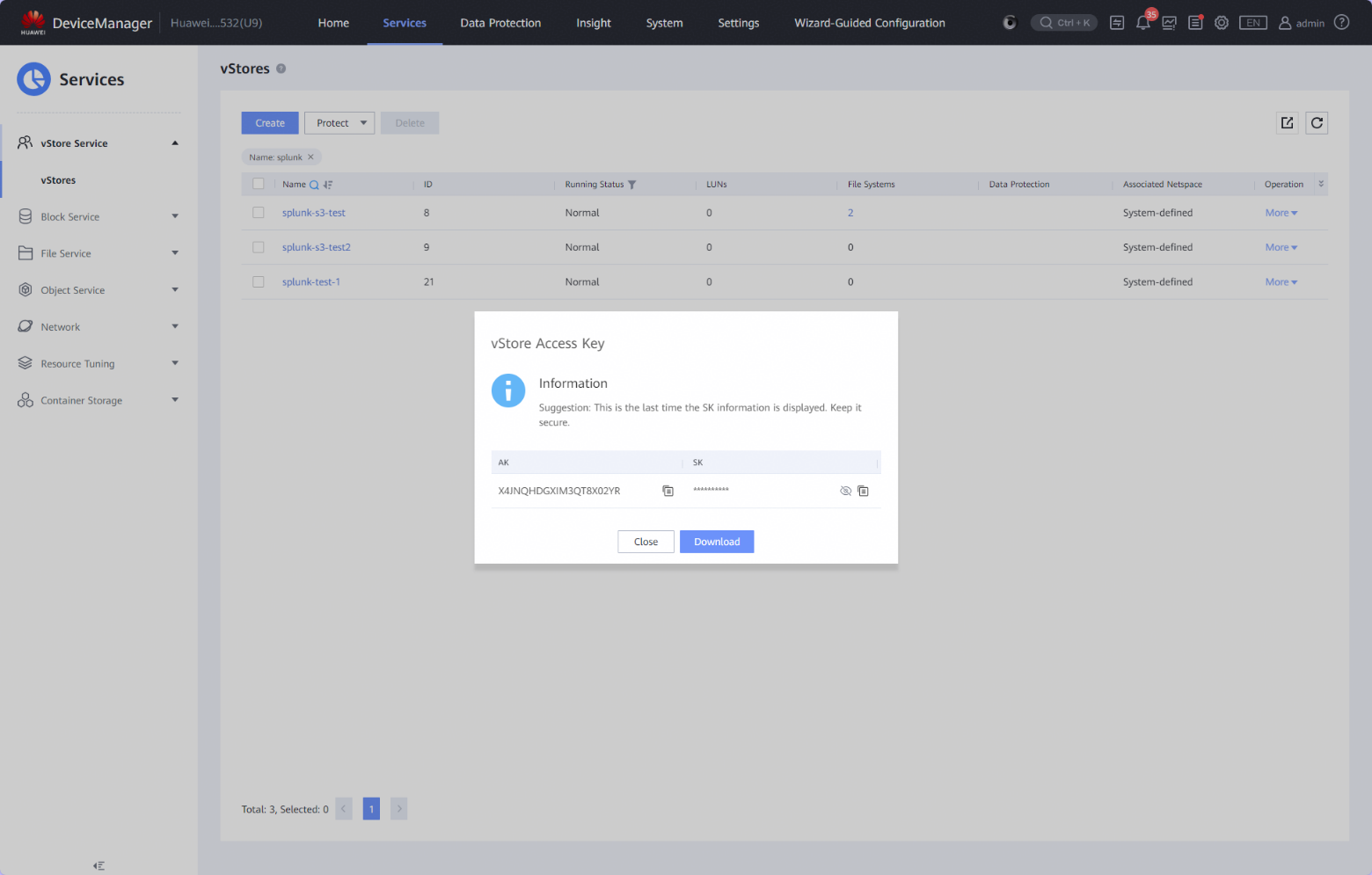
Task: Click the Create button
Action: 270,123
